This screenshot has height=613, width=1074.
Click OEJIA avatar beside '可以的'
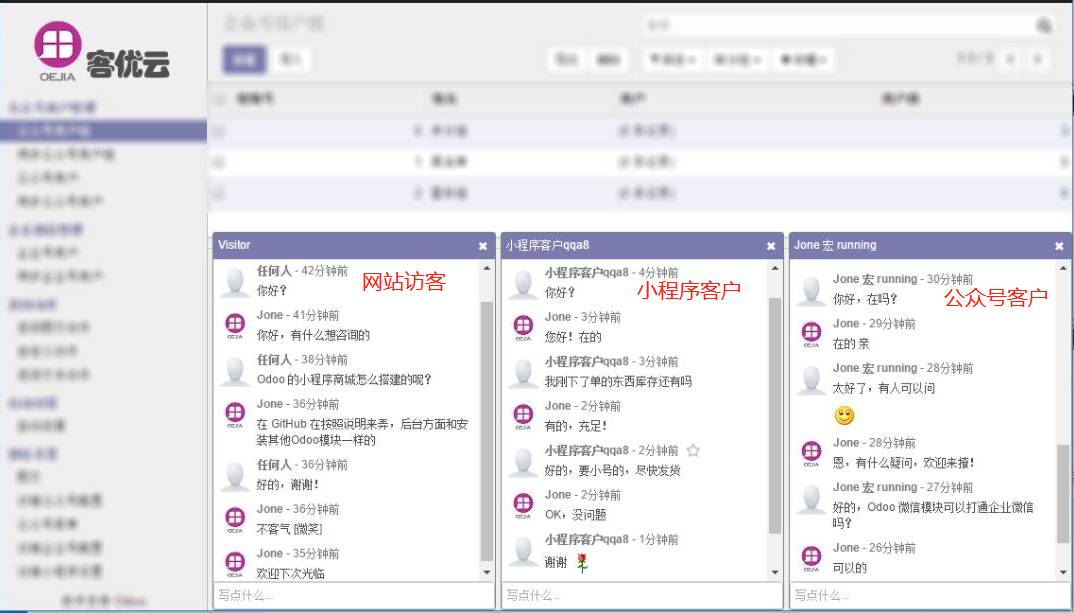pos(812,558)
